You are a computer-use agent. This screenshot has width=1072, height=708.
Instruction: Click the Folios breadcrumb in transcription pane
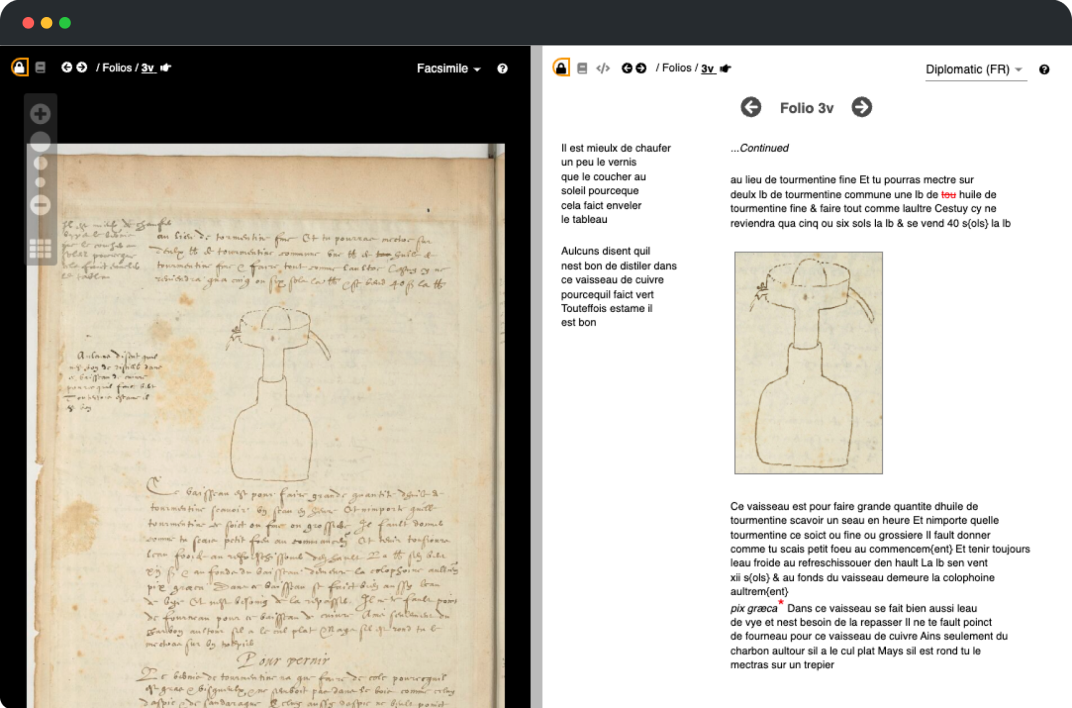coord(676,68)
